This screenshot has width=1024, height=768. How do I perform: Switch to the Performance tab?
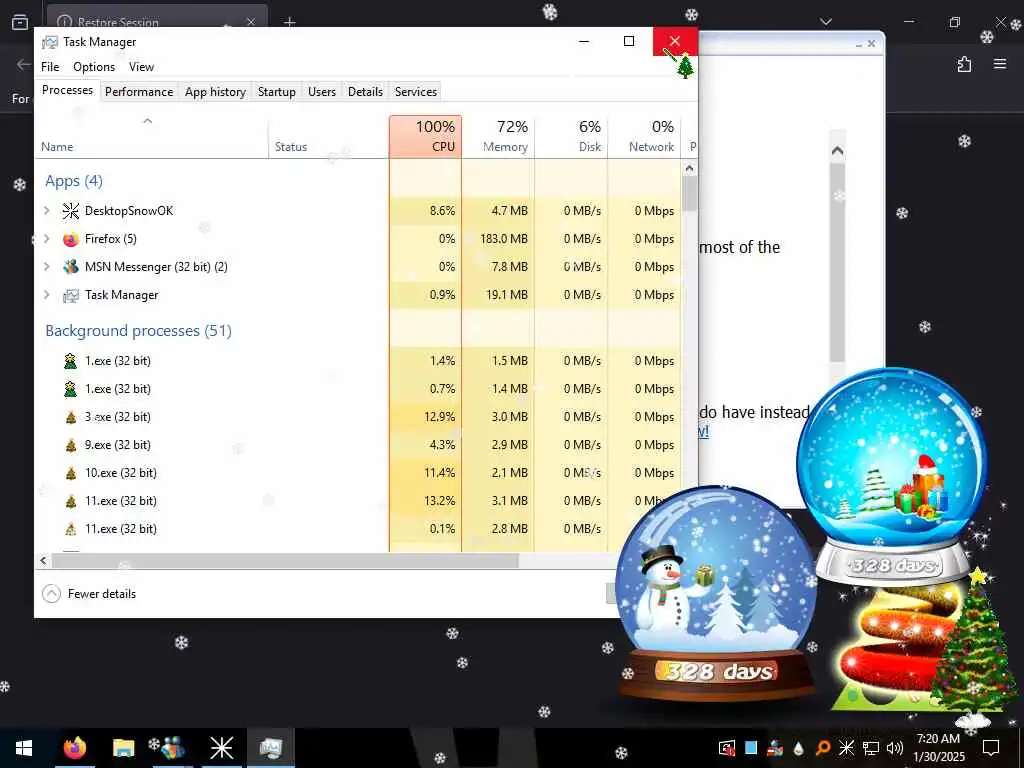tap(139, 92)
